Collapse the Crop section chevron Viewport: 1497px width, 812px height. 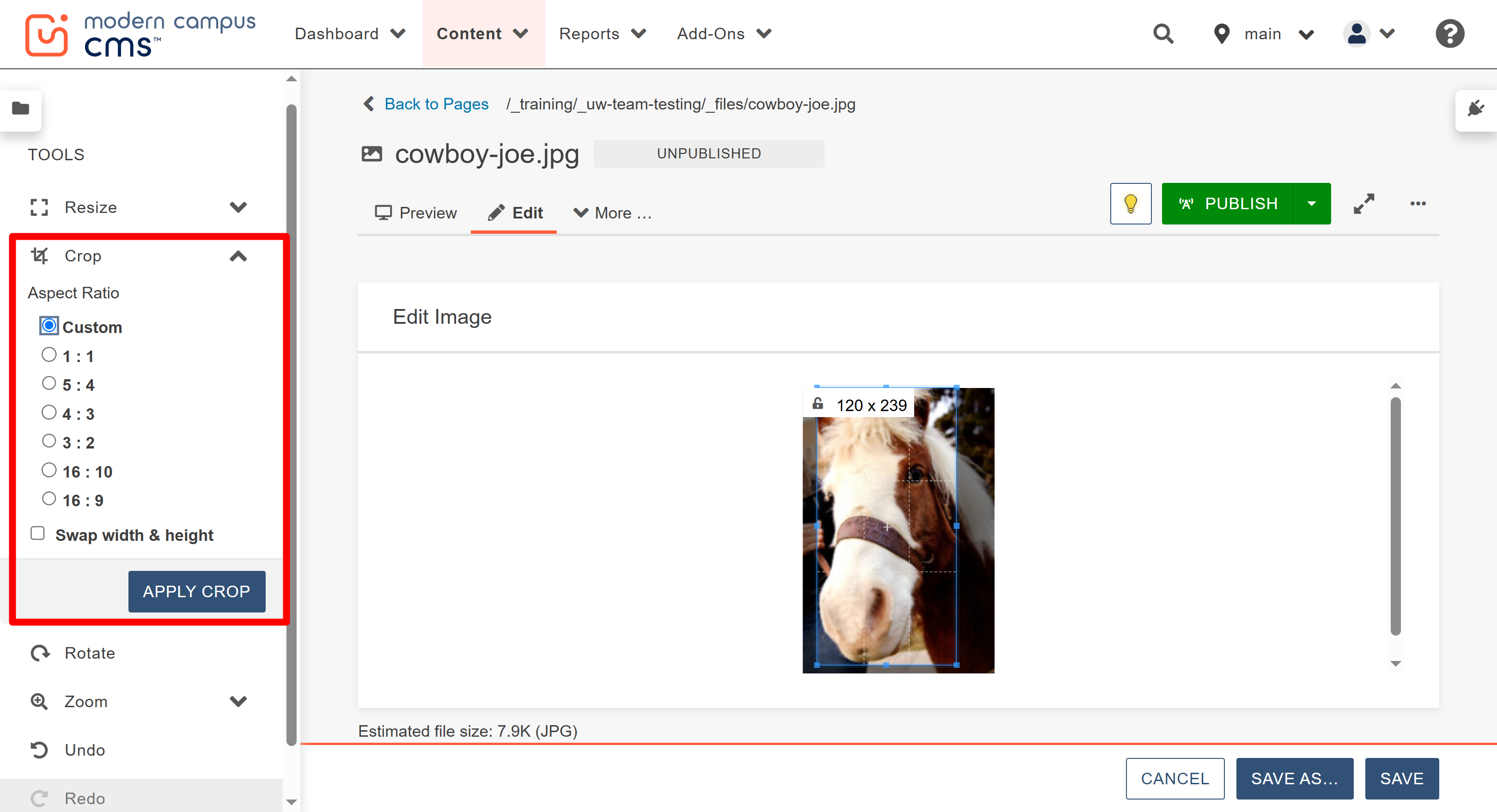click(238, 256)
